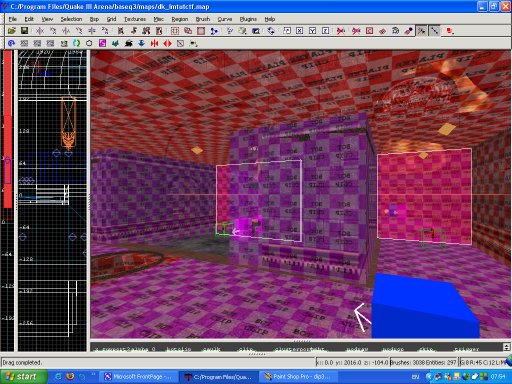The image size is (512, 384).
Task: Click the red weld patch points icon
Action: tap(382, 31)
